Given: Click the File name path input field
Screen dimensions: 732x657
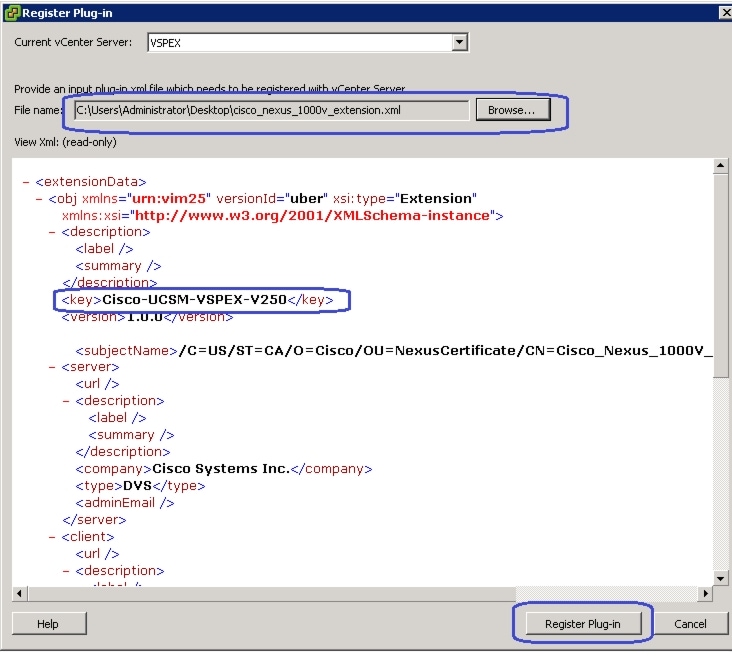Looking at the screenshot, I should [271, 110].
